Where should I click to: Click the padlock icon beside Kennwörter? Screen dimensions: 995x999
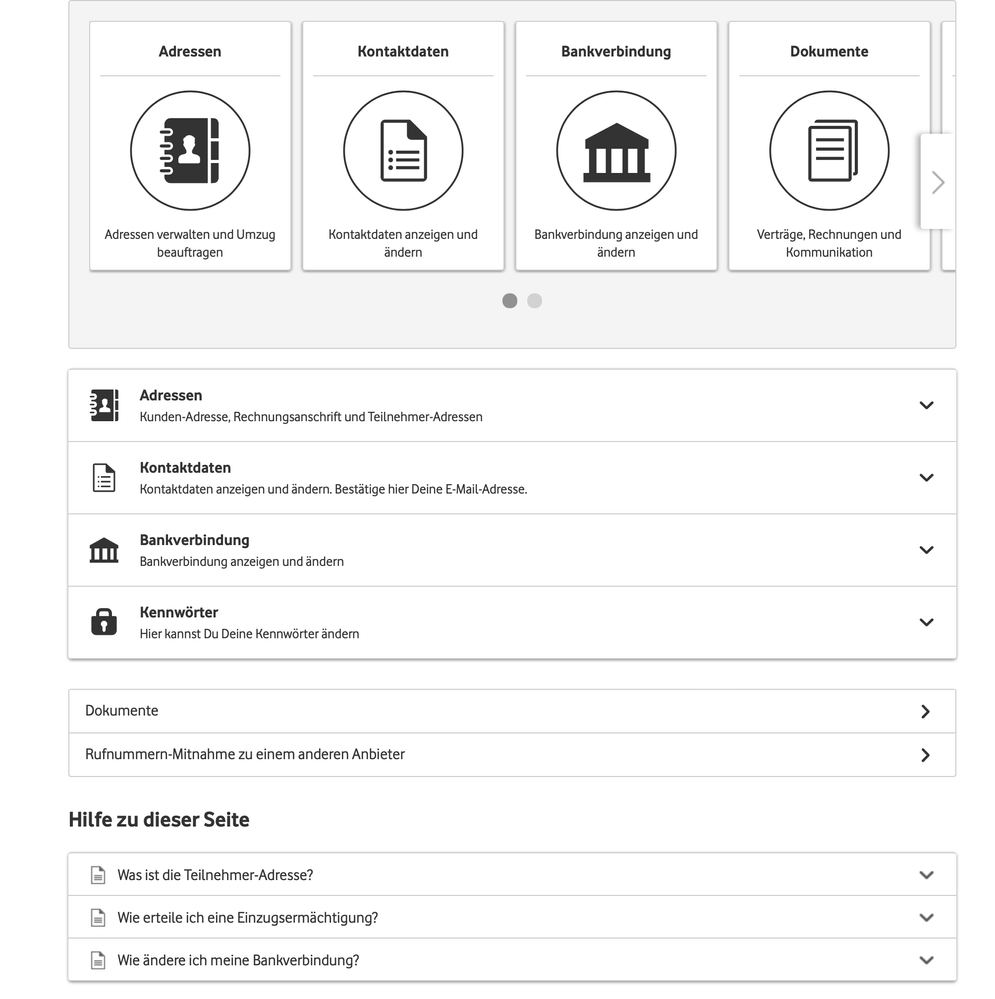coord(104,622)
